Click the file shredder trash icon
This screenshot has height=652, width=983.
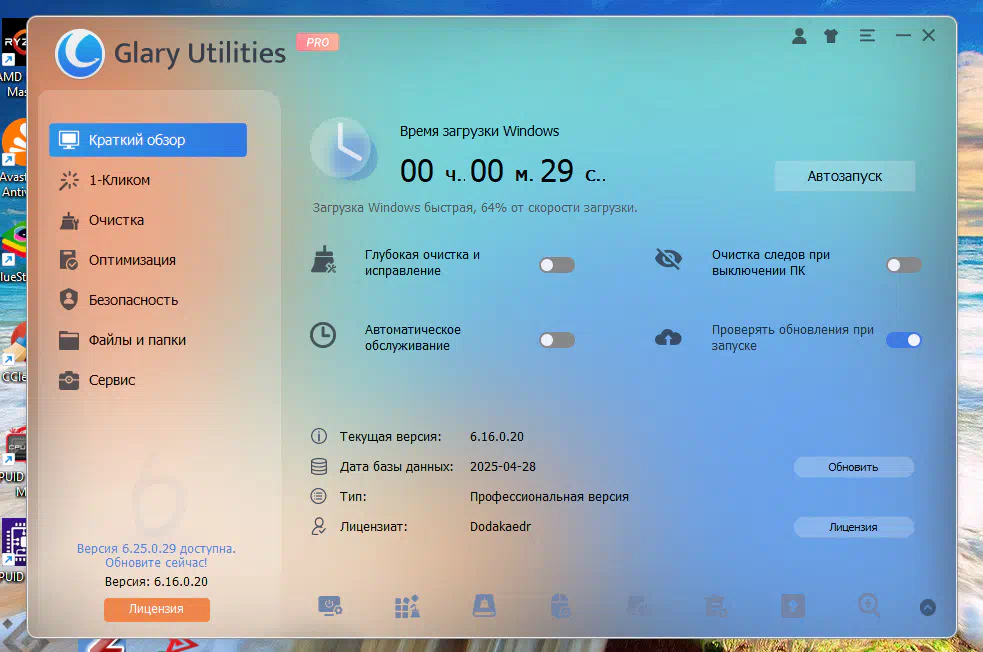pos(715,606)
